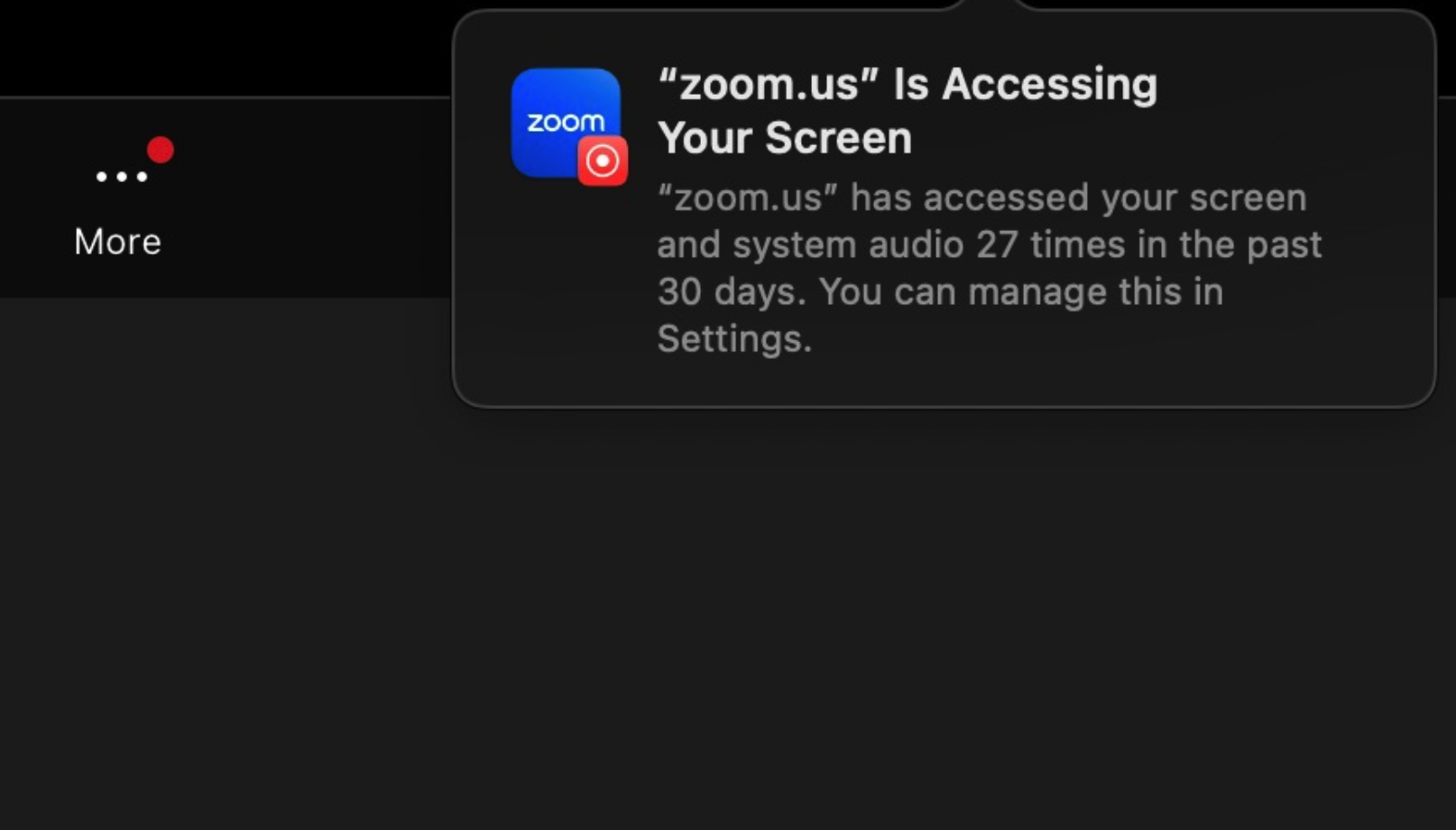Click the "30 days. You can manage" line
The image size is (1456, 830).
(940, 291)
